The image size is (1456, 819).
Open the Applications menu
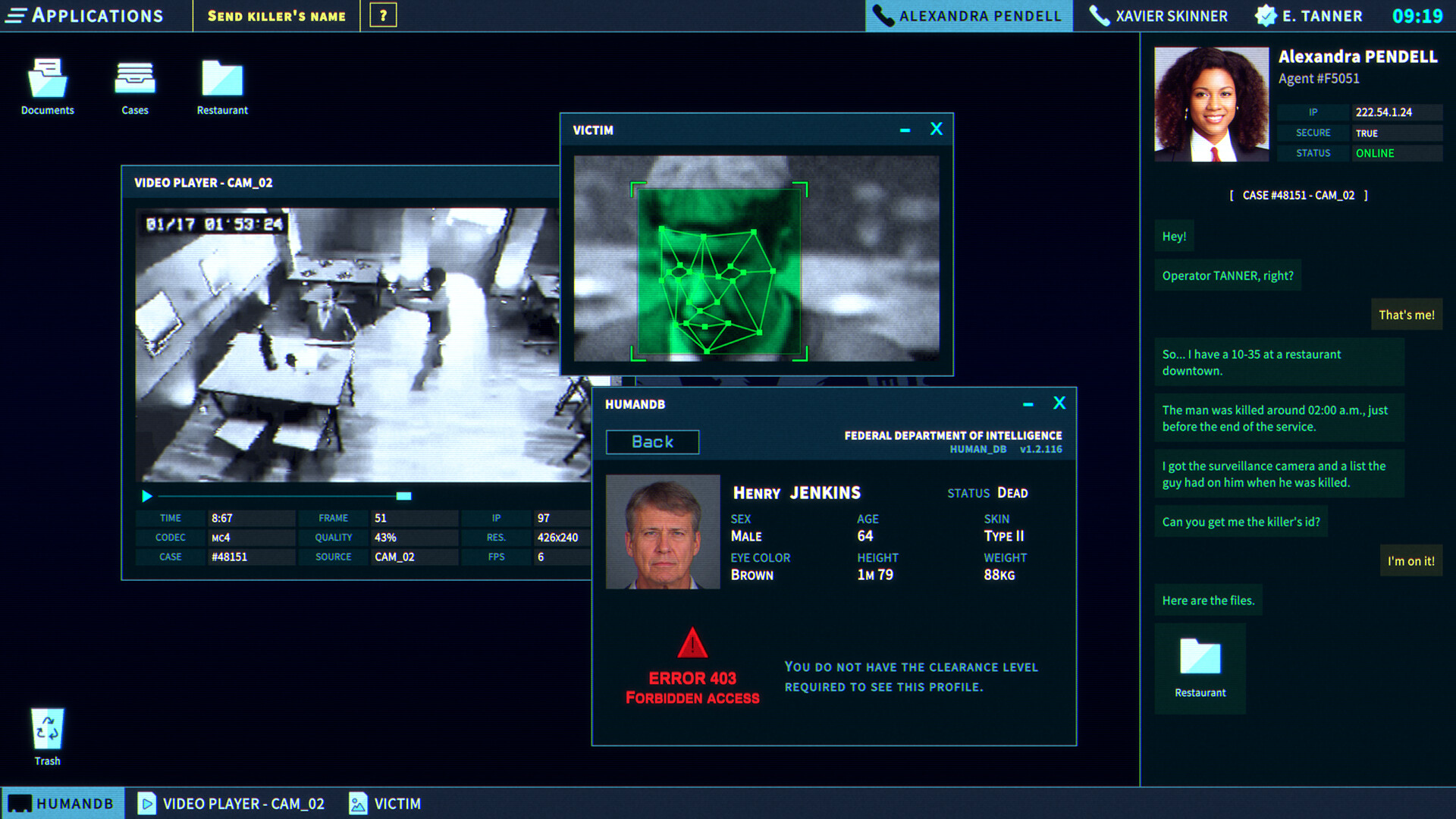[86, 15]
